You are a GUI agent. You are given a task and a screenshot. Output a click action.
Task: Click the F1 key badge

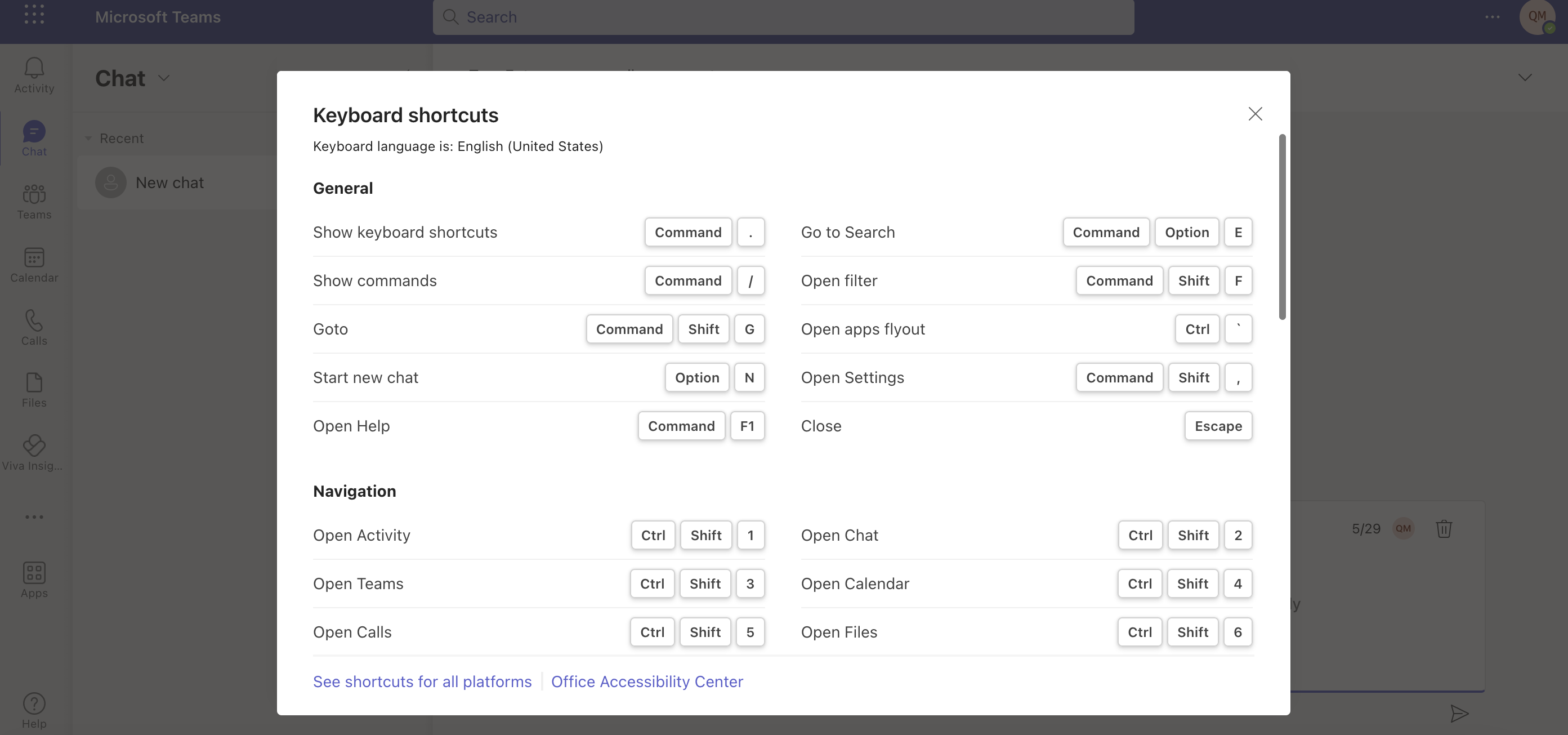pos(747,426)
